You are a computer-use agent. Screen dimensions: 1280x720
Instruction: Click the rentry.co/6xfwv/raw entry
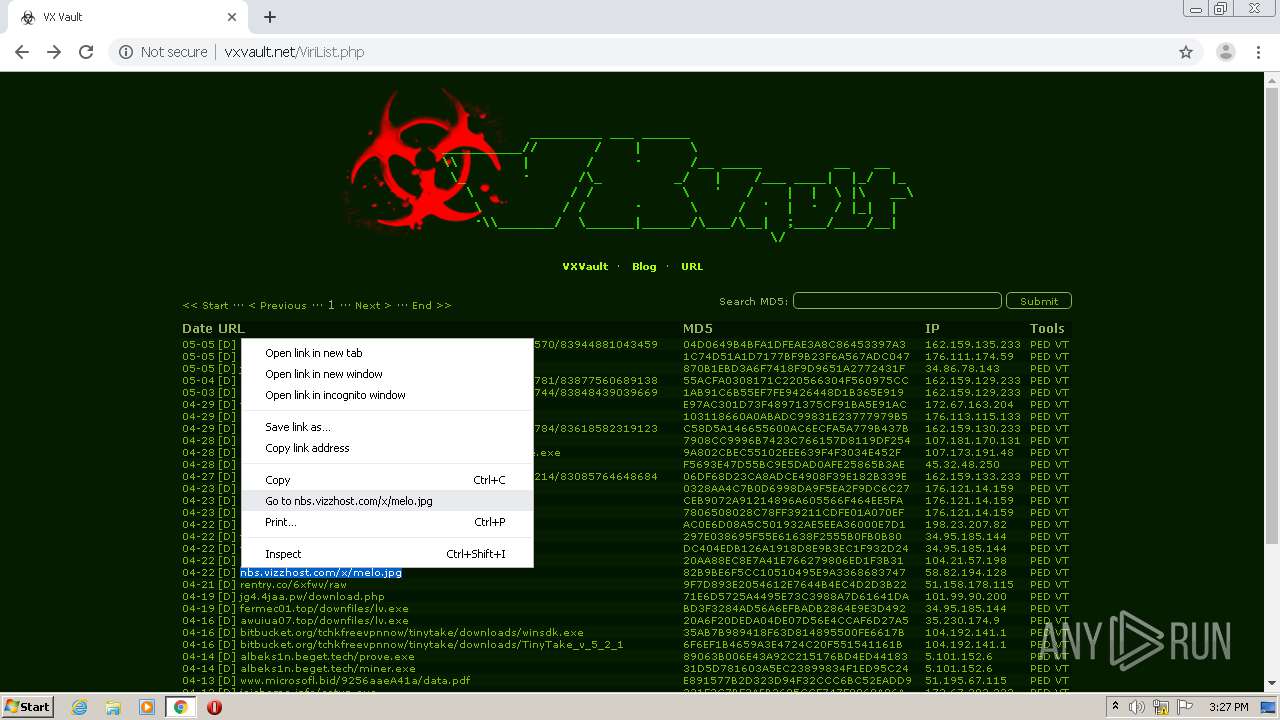pyautogui.click(x=293, y=585)
